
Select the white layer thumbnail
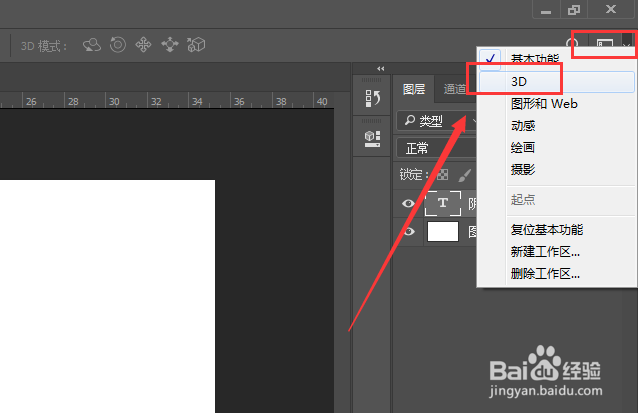click(x=443, y=232)
